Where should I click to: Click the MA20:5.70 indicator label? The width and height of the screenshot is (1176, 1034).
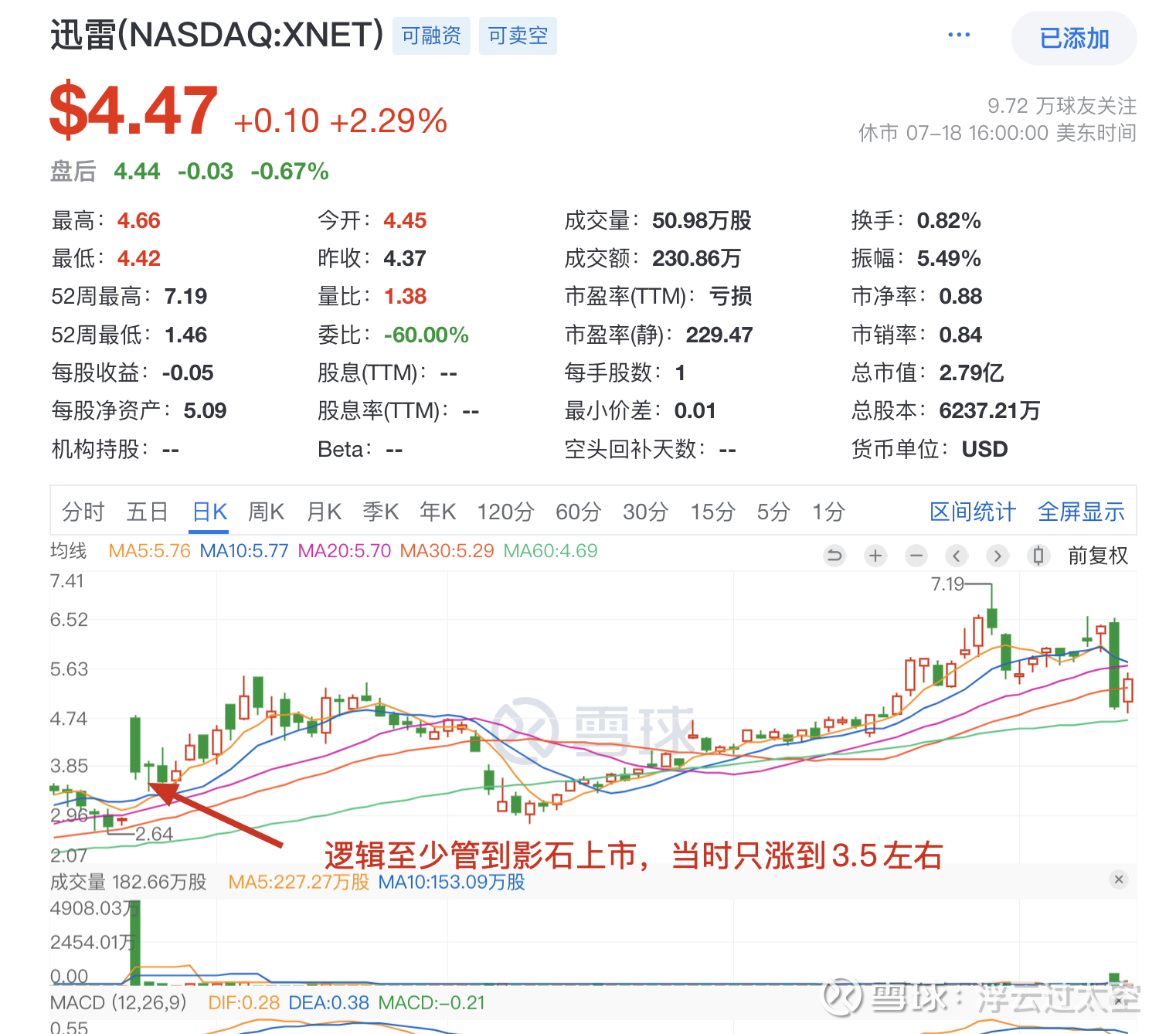(345, 551)
